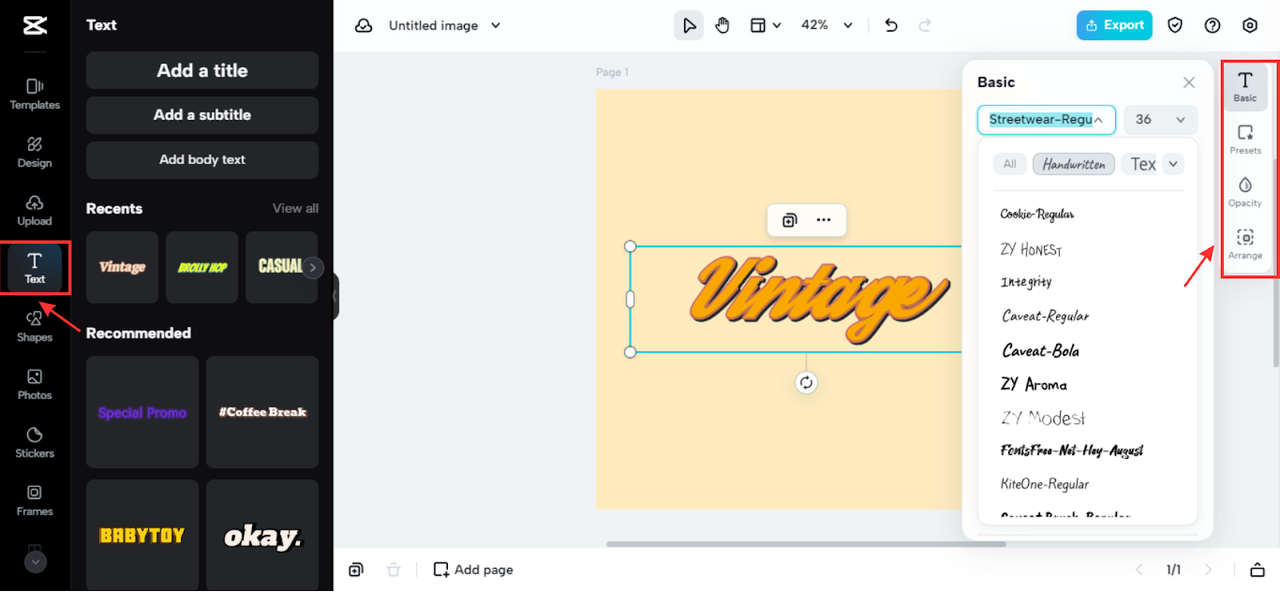The width and height of the screenshot is (1280, 595).
Task: Choose the BROLLY HOP recent text style
Action: [202, 267]
